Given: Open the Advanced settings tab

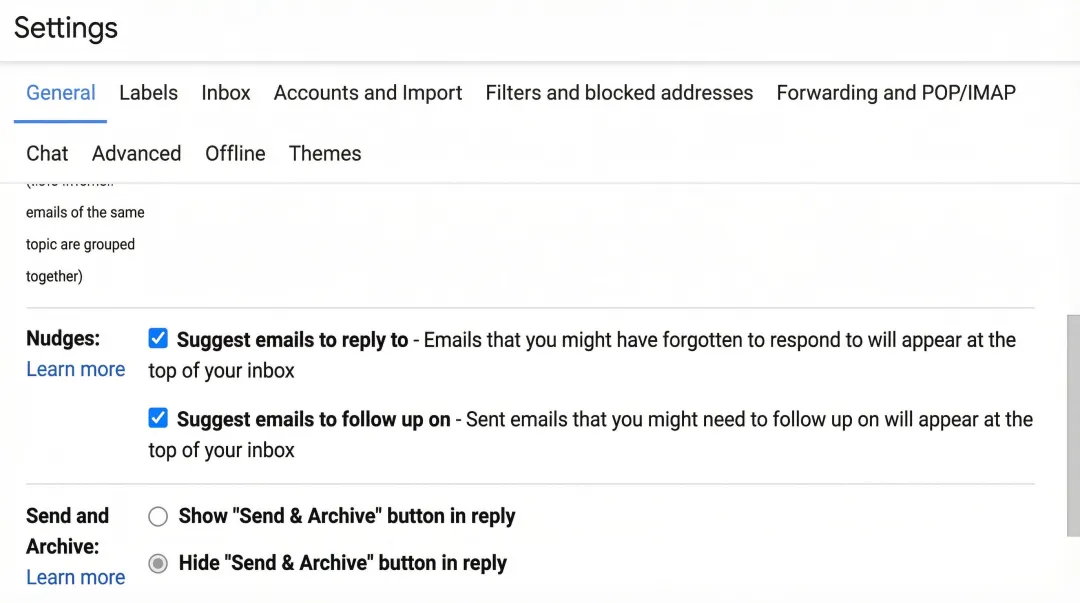Looking at the screenshot, I should 136,153.
